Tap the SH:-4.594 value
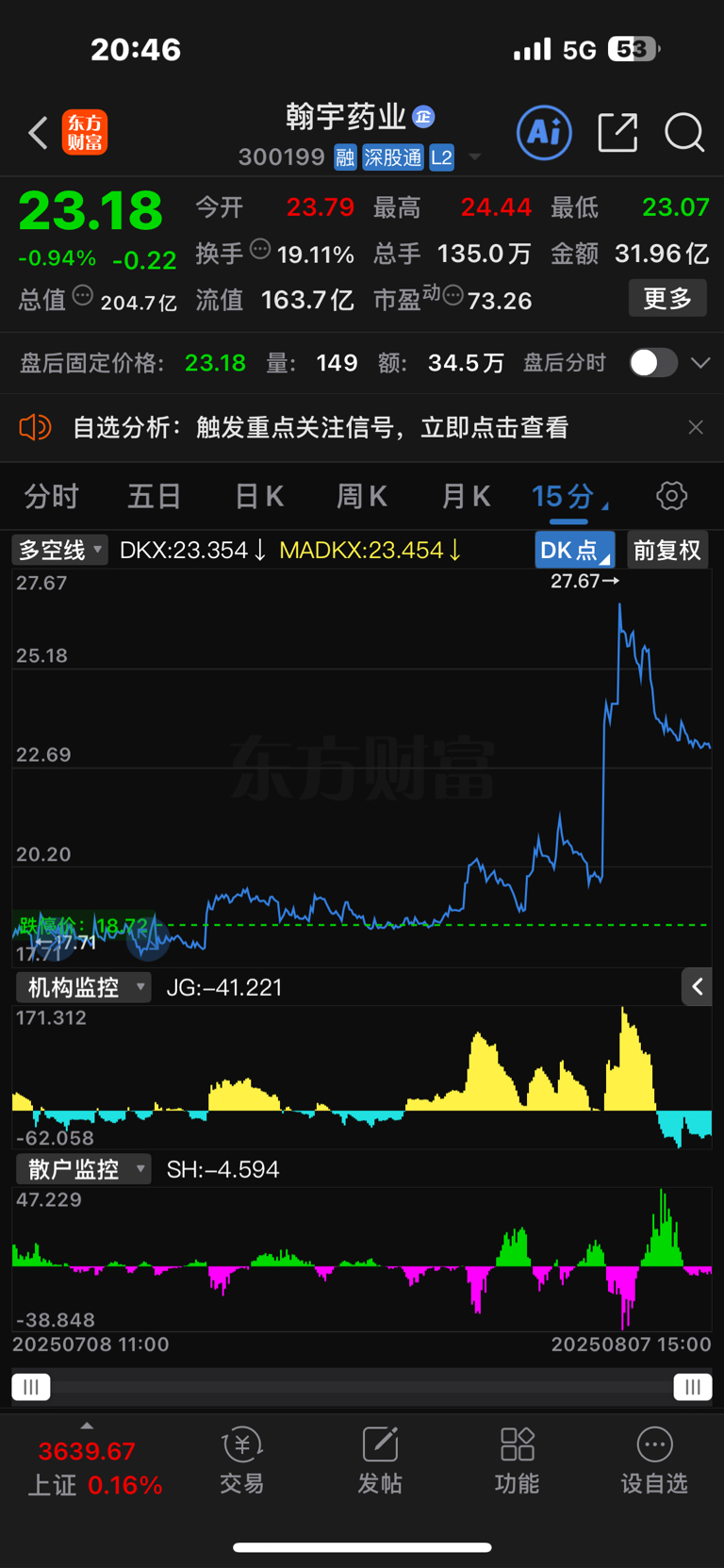724x1568 pixels. tap(222, 1169)
